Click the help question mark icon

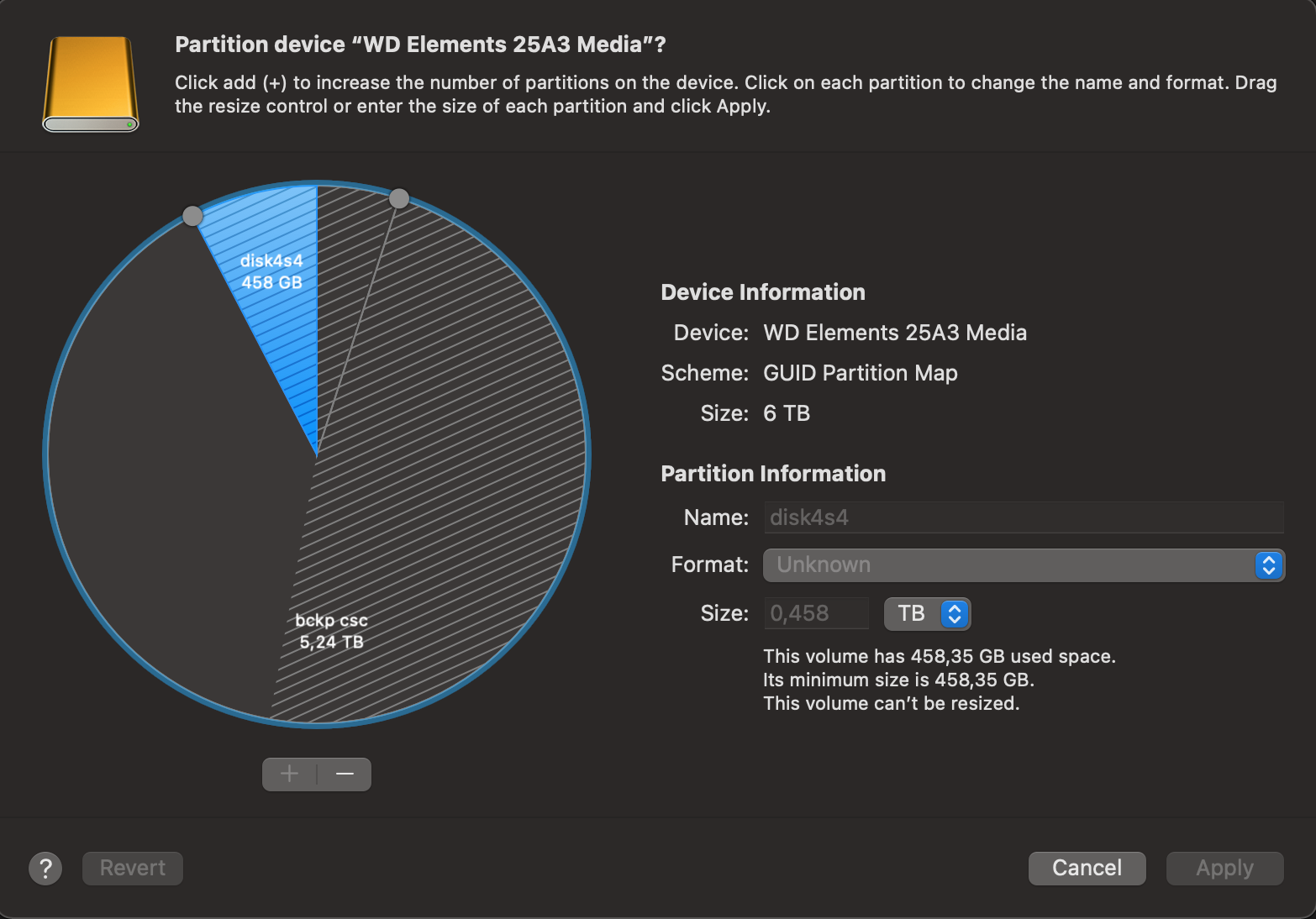pos(45,868)
